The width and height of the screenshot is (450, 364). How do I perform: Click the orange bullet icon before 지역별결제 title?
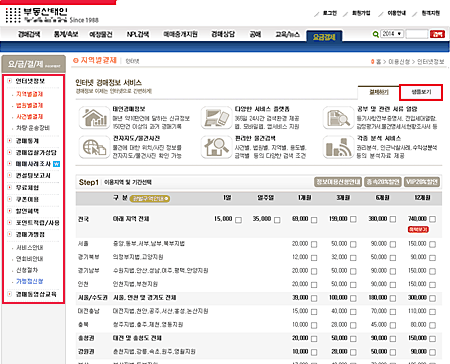(76, 60)
